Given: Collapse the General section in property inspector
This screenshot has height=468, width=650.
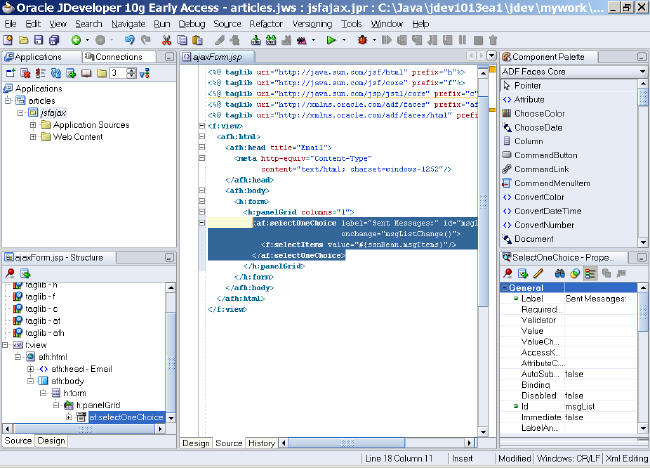Looking at the screenshot, I should [x=505, y=288].
